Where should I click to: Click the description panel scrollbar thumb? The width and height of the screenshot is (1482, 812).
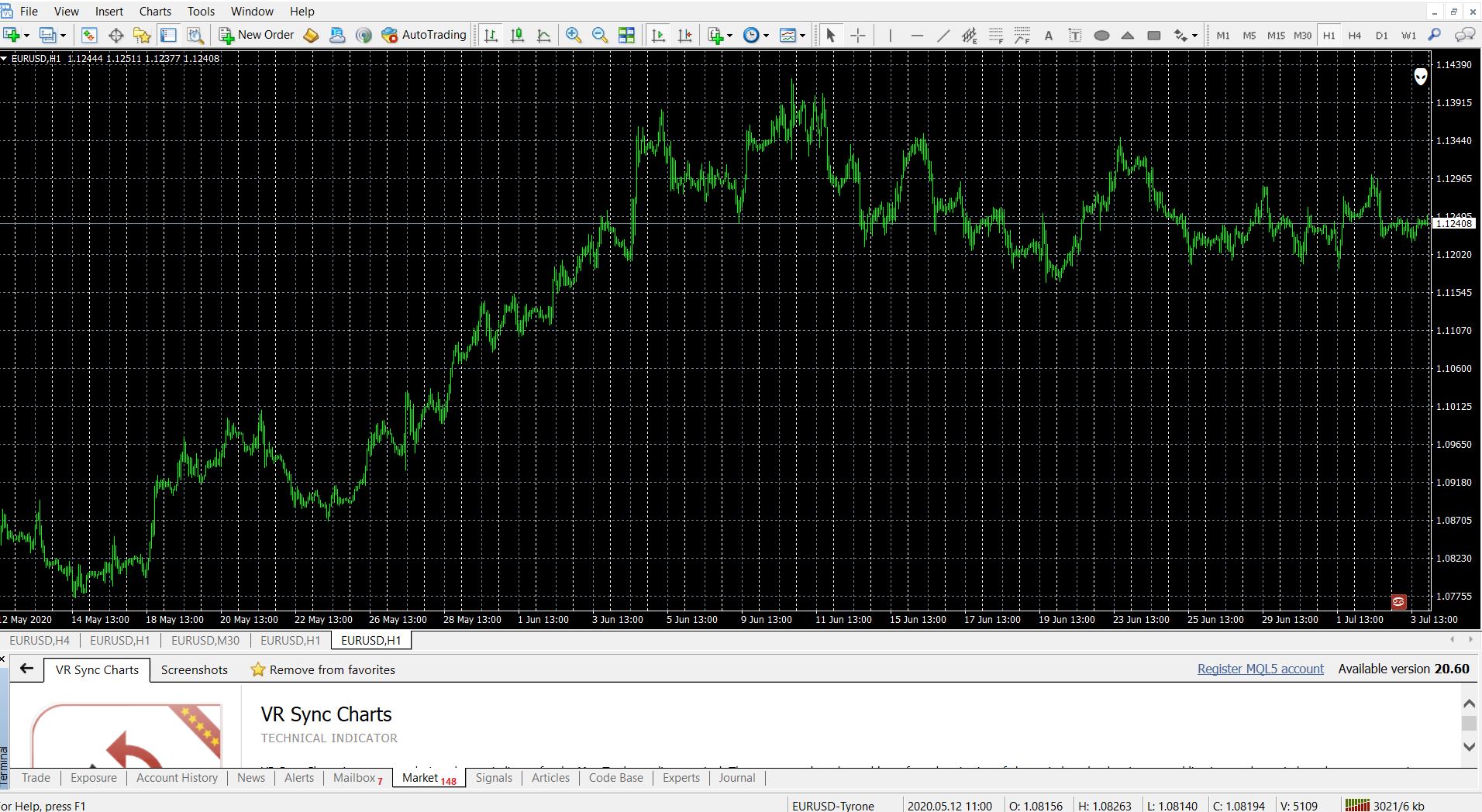(1469, 723)
